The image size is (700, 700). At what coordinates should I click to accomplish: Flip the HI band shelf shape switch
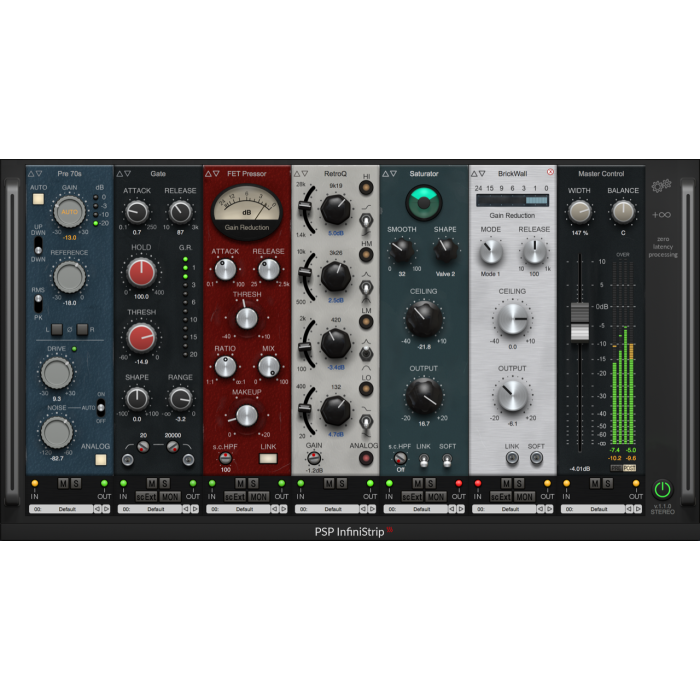point(366,222)
